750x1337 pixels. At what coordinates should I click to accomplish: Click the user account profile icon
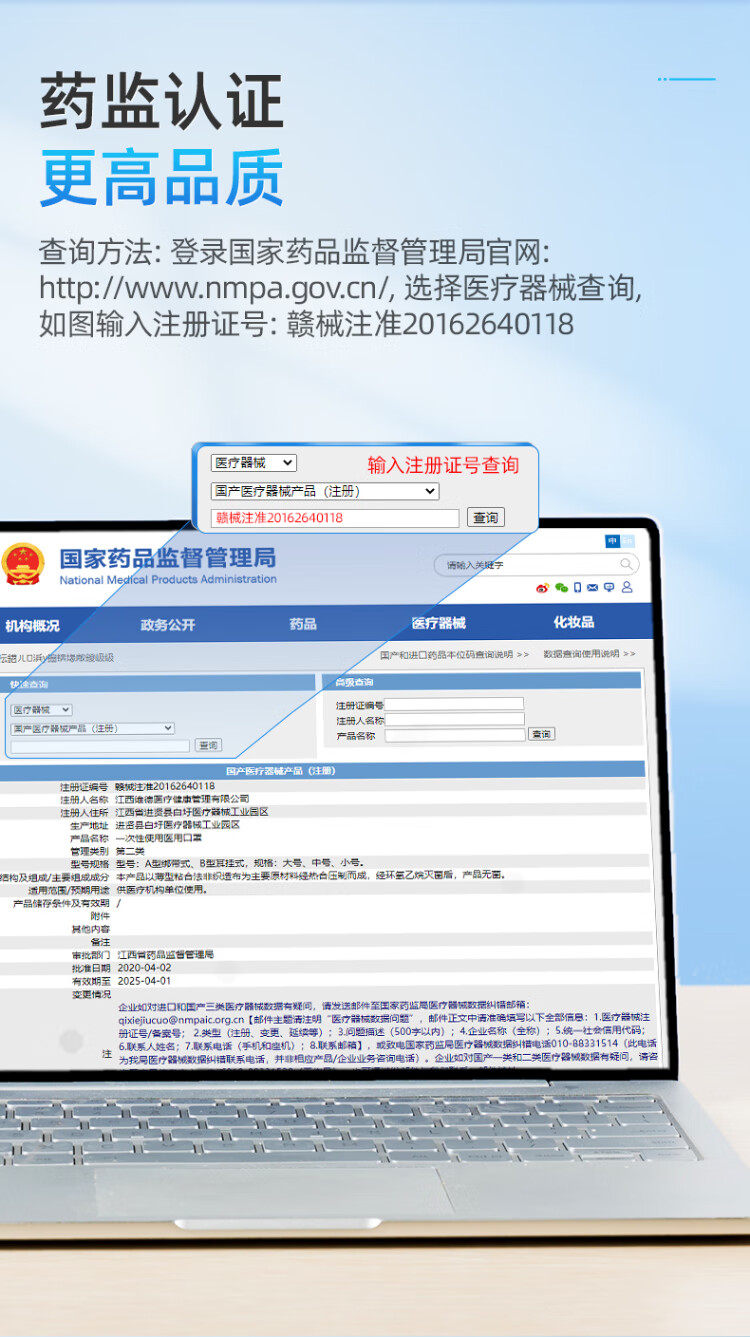pos(627,588)
